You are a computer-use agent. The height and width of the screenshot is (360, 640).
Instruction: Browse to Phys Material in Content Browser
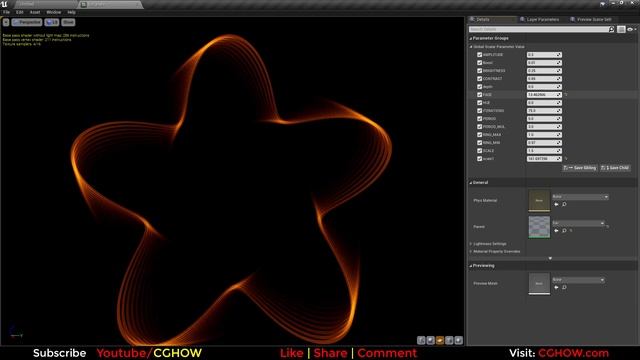point(564,204)
